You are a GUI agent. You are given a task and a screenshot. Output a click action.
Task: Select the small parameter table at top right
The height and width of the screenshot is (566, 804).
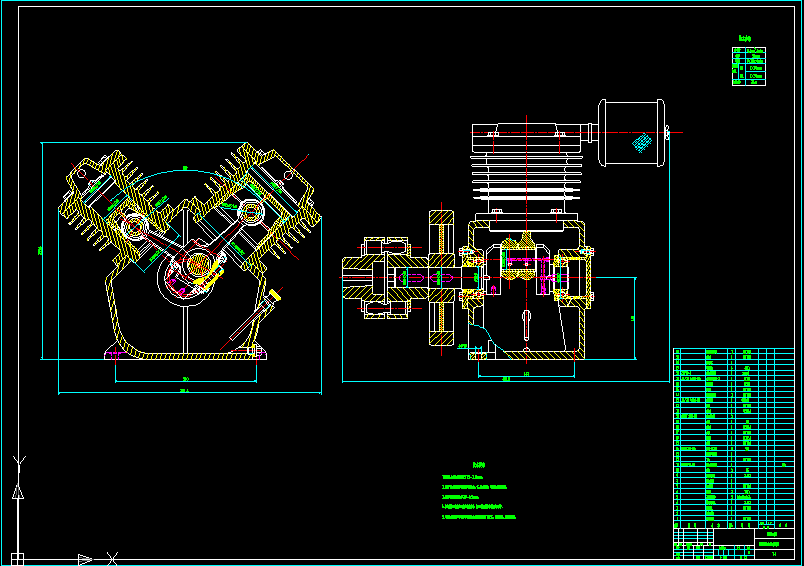pyautogui.click(x=749, y=66)
